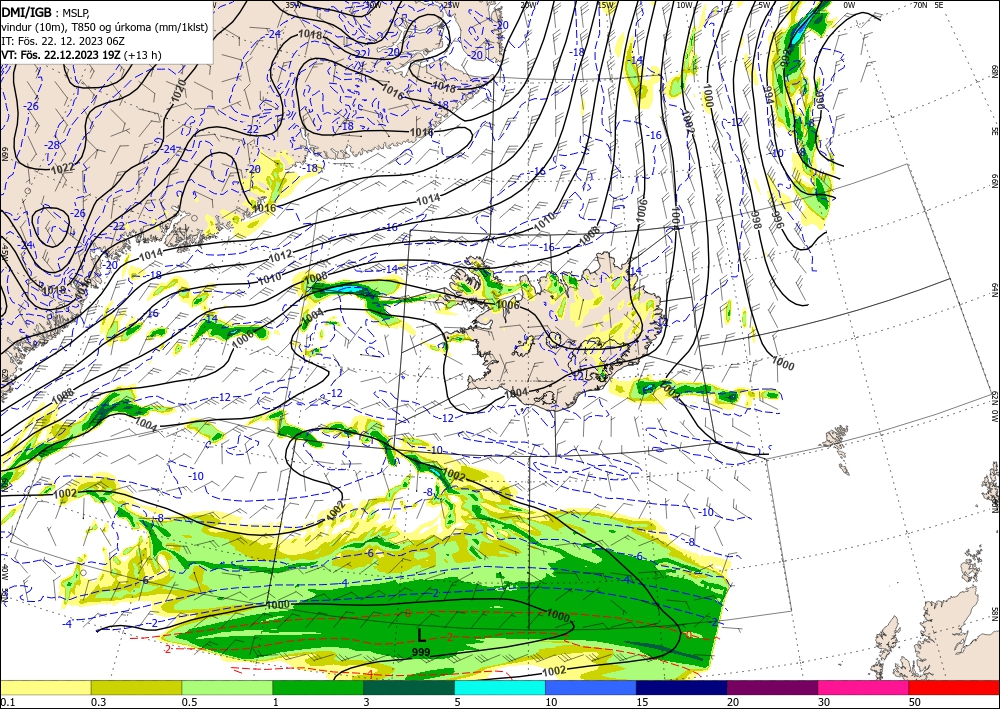Select the red 50+ mm legend swatch

pos(954,687)
